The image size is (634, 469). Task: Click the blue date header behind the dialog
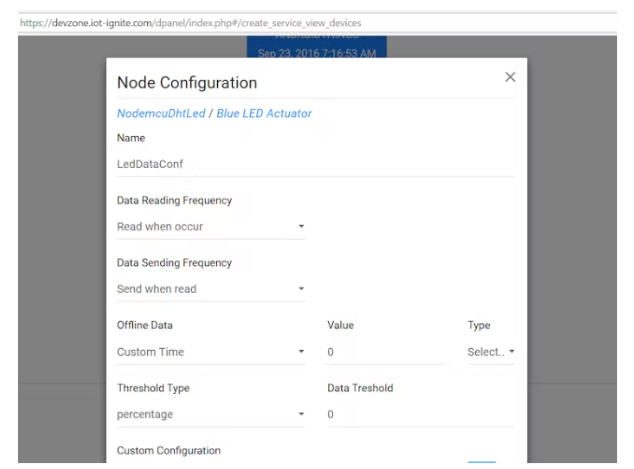coord(315,50)
